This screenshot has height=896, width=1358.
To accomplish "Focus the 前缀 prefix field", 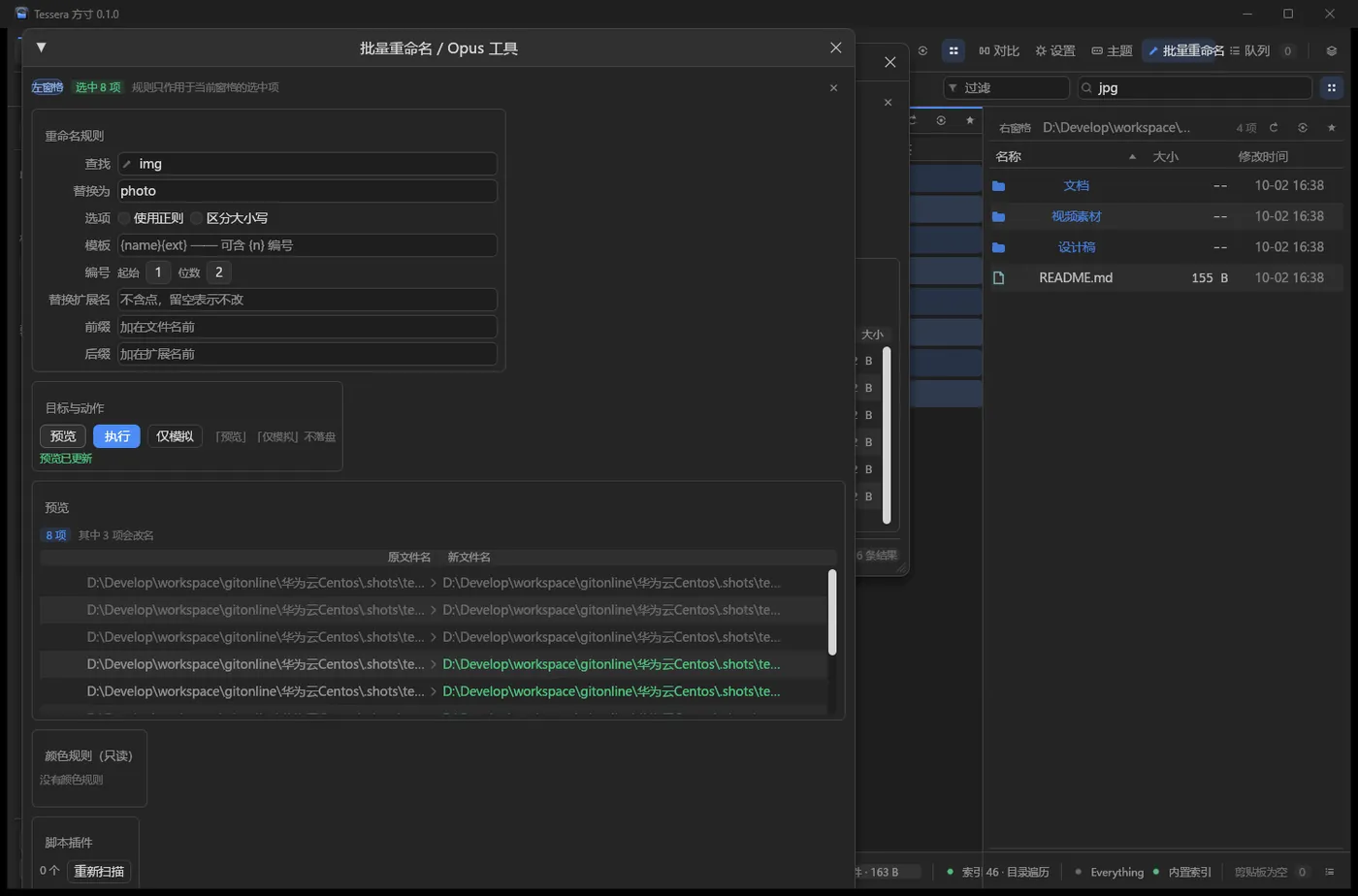I will click(307, 327).
